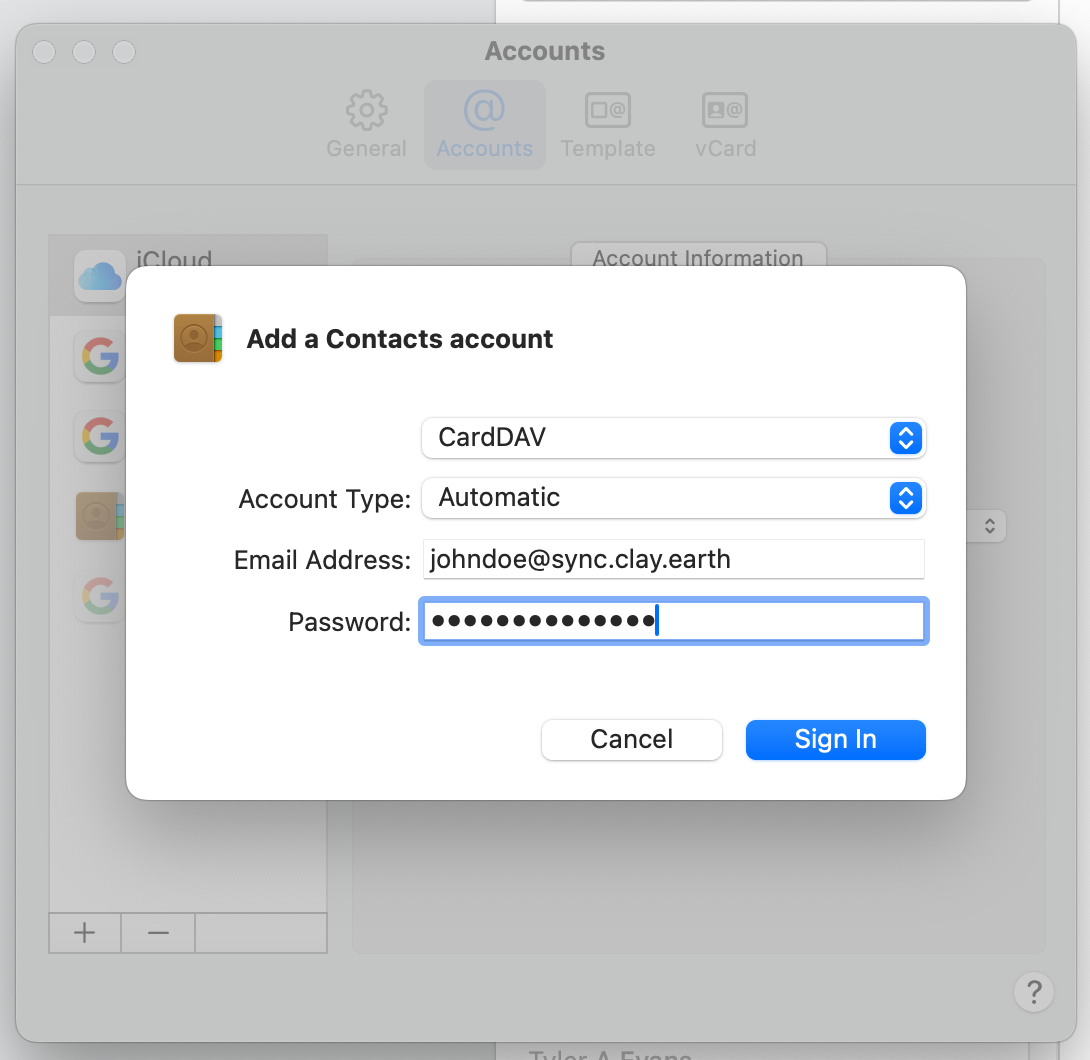This screenshot has height=1060, width=1090.
Task: Click the Contacts book icon in dialog
Action: (x=198, y=338)
